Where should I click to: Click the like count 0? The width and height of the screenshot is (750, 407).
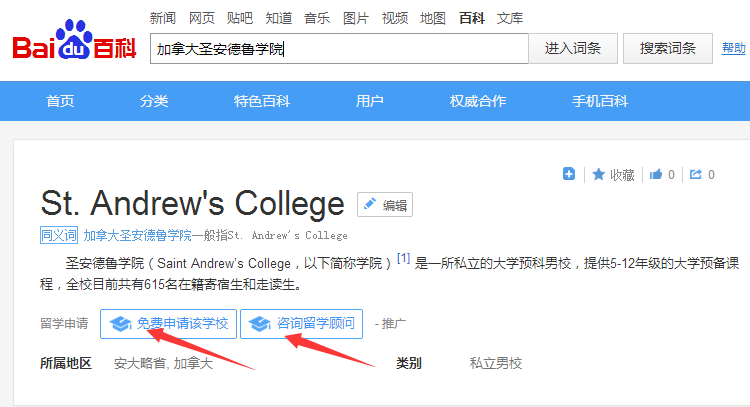(671, 175)
